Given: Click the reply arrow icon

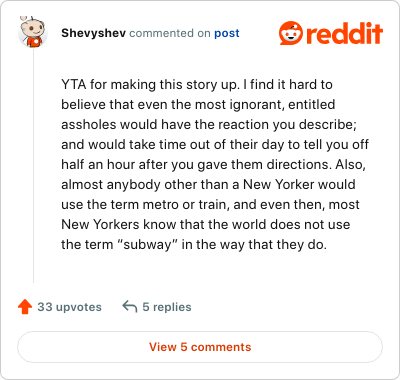Looking at the screenshot, I should pyautogui.click(x=130, y=306).
